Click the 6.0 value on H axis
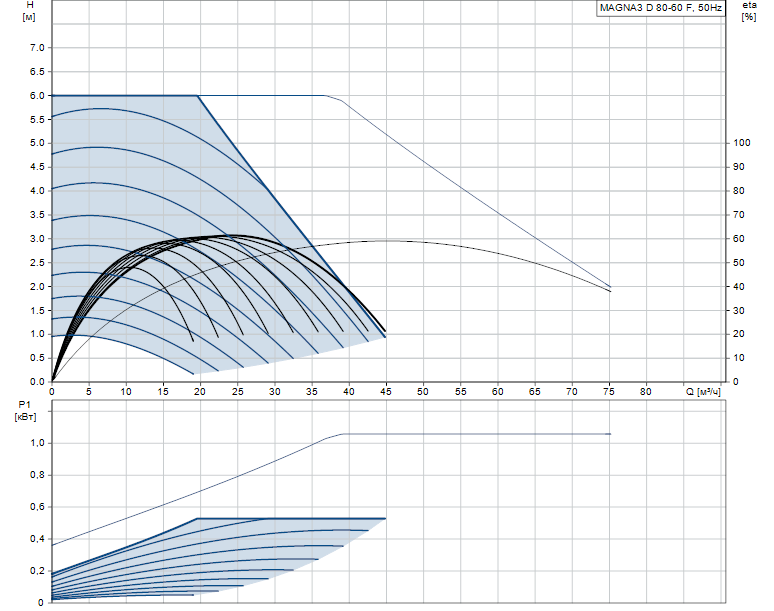The width and height of the screenshot is (774, 611). [37, 96]
